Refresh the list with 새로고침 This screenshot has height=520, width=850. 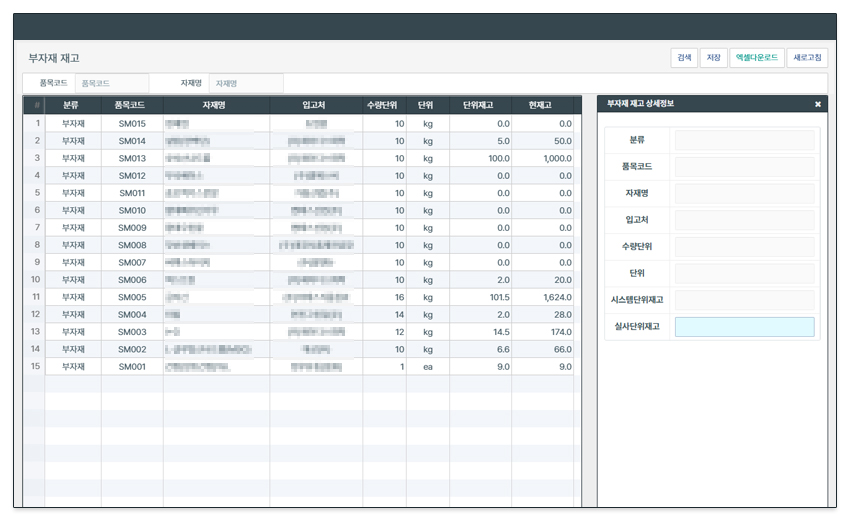pyautogui.click(x=807, y=58)
